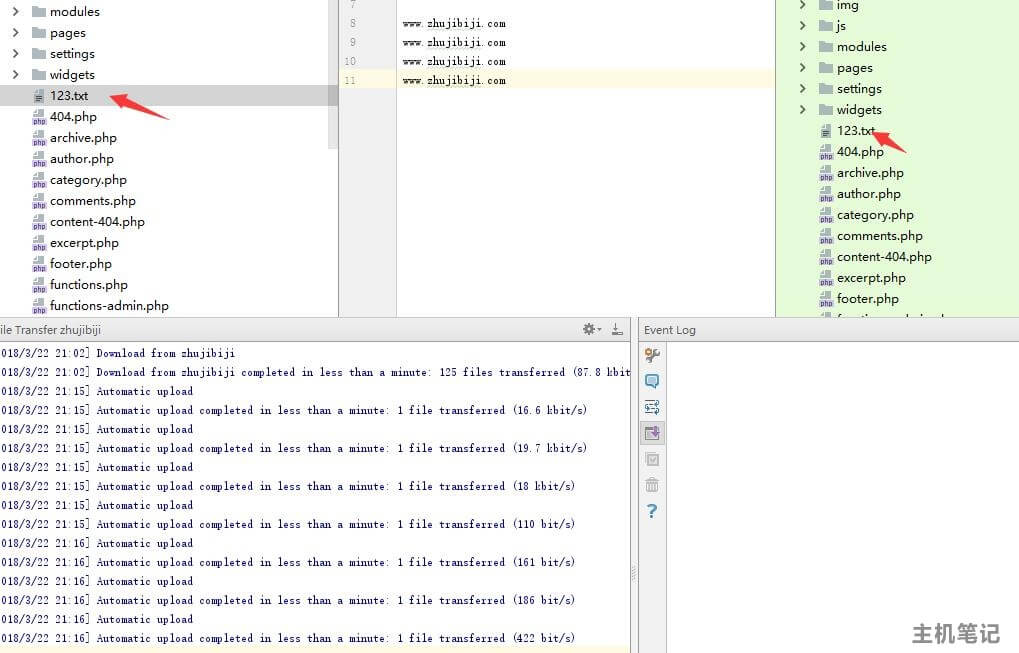The image size is (1019, 653).
Task: Toggle soft wraps in Event Log
Action: (652, 407)
